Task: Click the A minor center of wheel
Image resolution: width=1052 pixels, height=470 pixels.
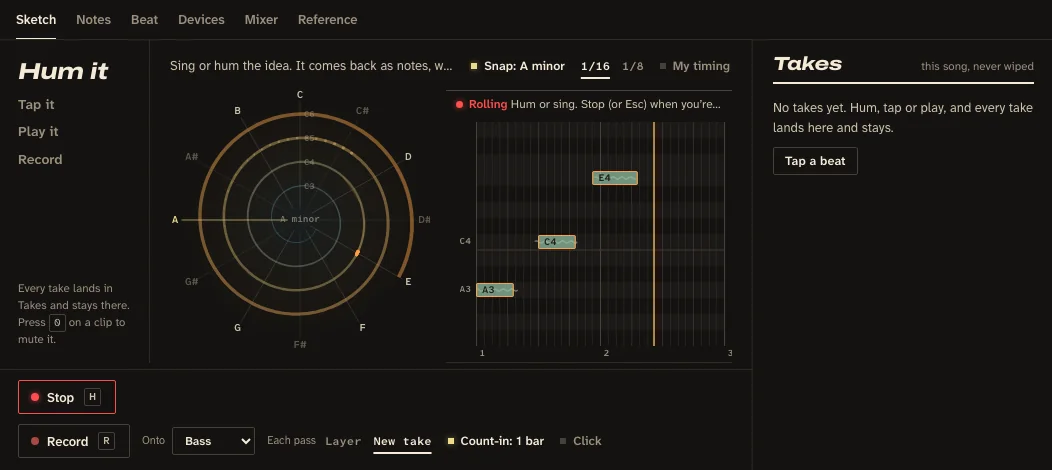Action: click(x=300, y=219)
